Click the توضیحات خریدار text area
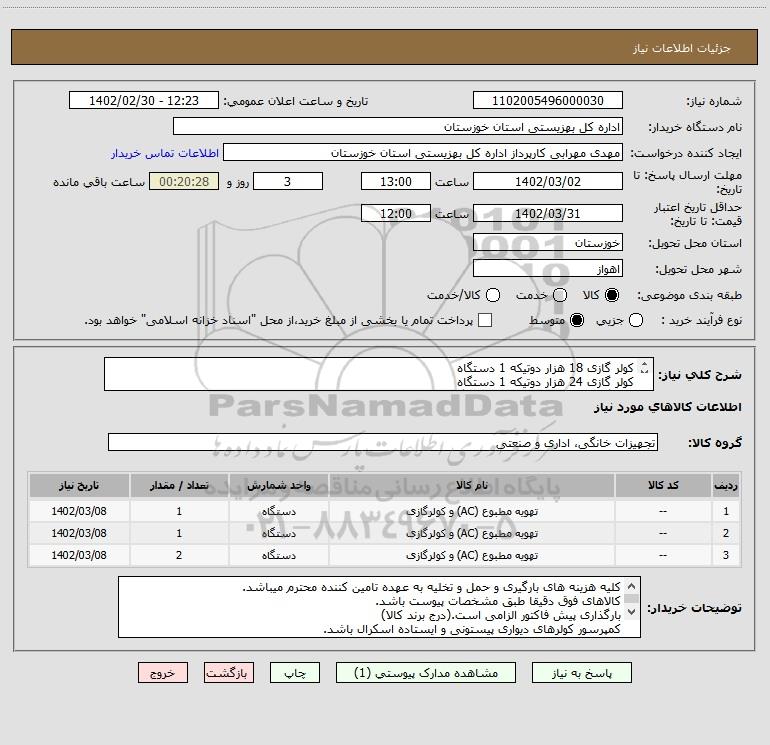 coord(379,607)
